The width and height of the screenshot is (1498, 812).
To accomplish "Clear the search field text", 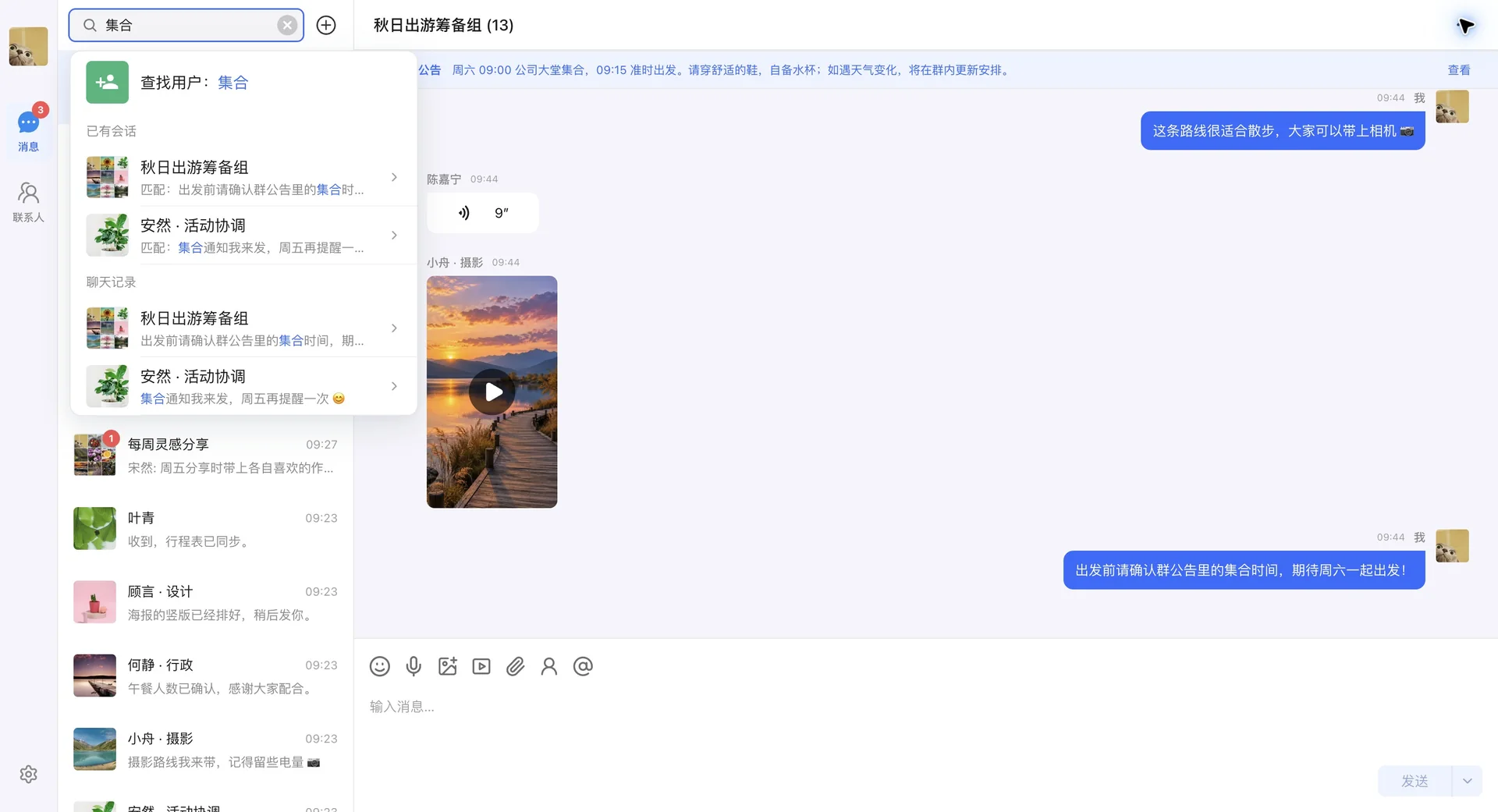I will point(287,25).
